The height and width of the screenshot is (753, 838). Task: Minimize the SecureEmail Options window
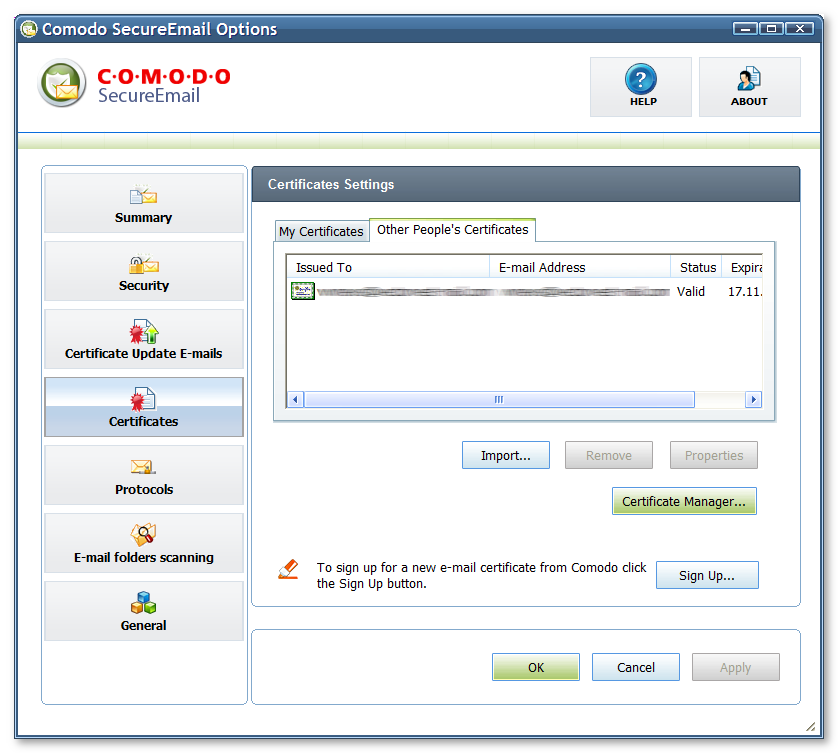coord(746,28)
